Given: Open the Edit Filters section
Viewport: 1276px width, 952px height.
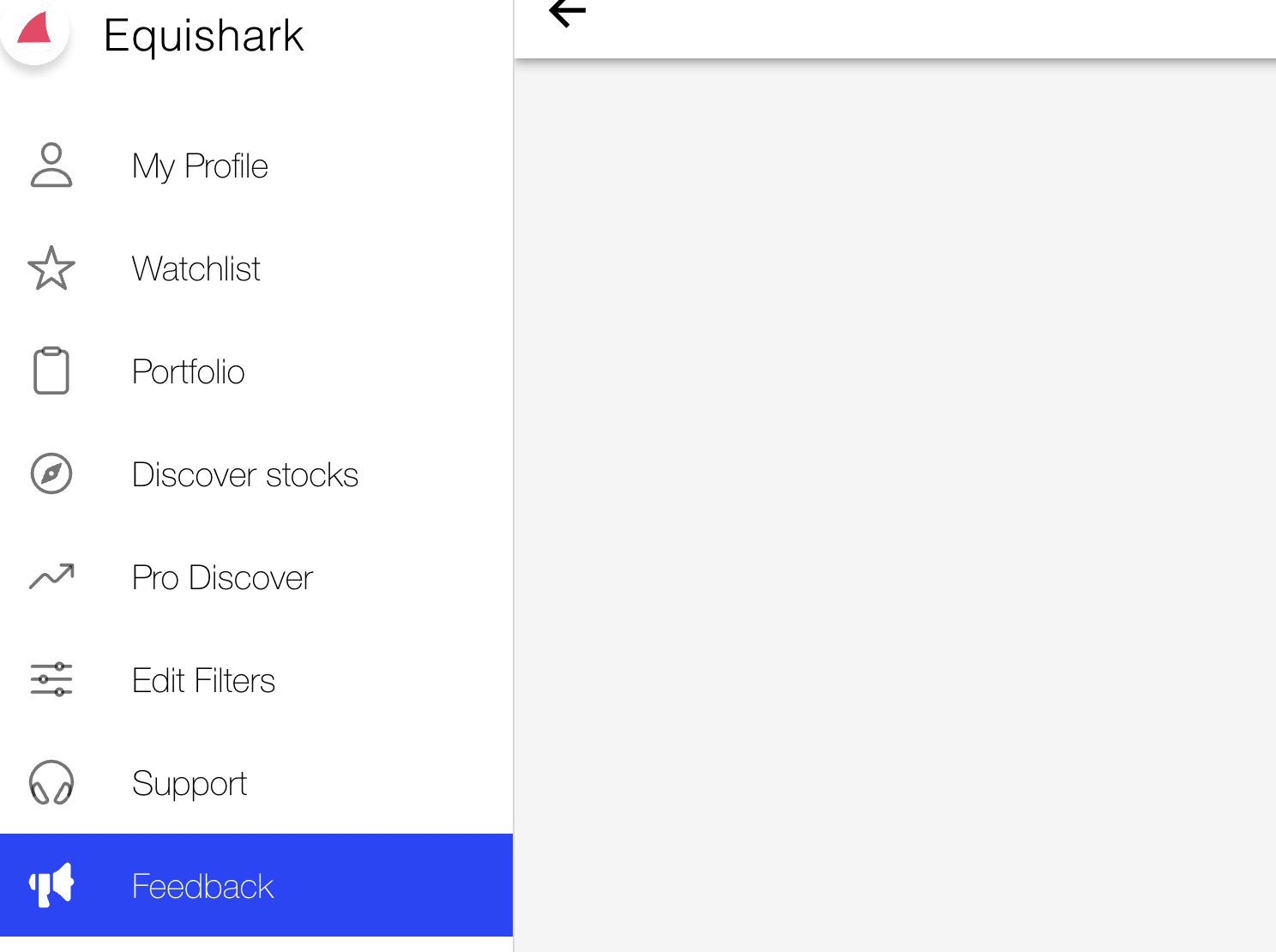Looking at the screenshot, I should point(203,679).
